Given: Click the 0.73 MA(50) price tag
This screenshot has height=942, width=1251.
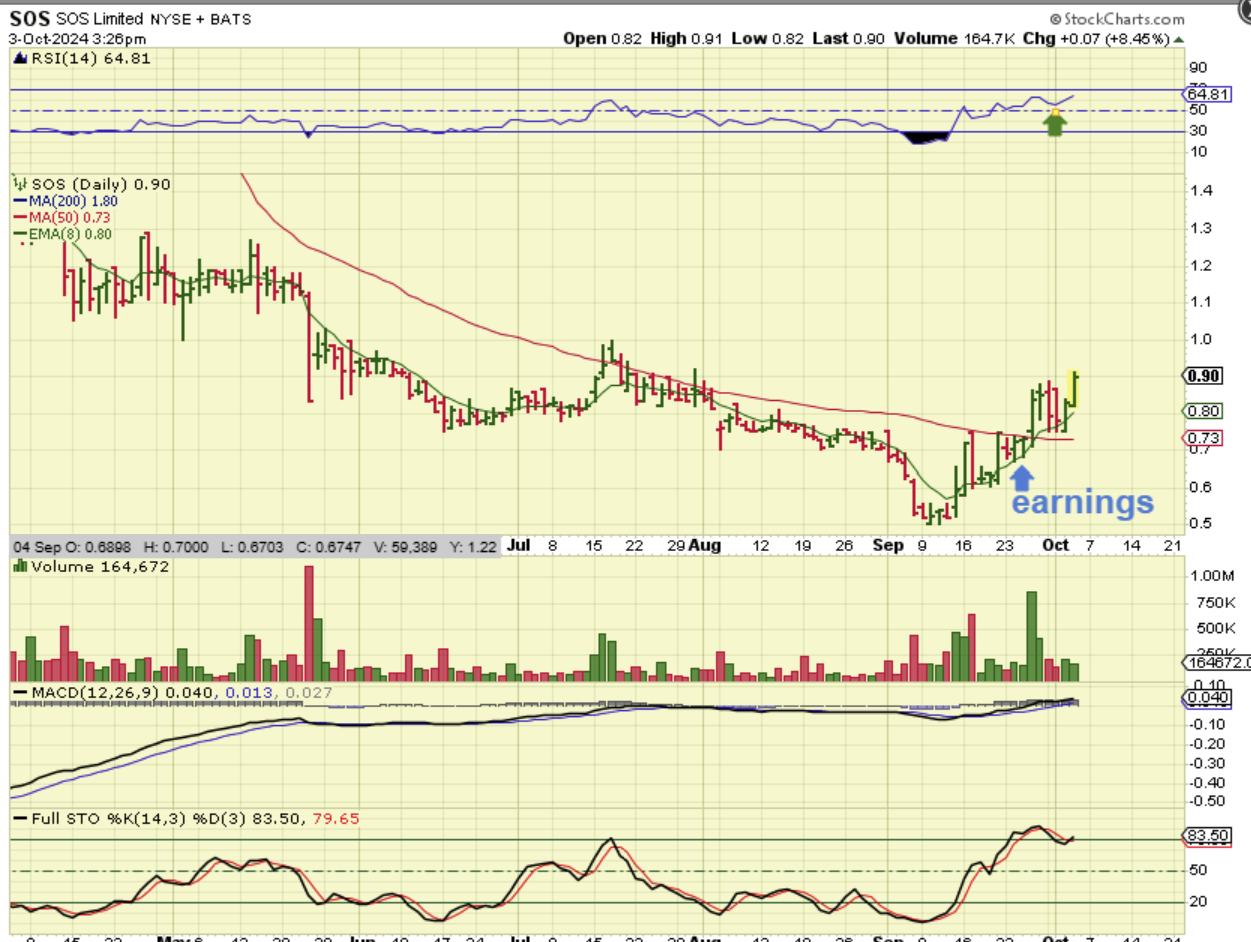Looking at the screenshot, I should click(x=1203, y=438).
